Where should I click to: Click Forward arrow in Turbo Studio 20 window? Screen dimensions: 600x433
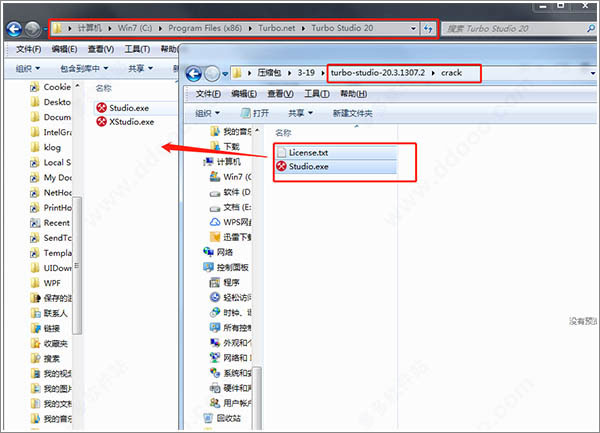33,29
